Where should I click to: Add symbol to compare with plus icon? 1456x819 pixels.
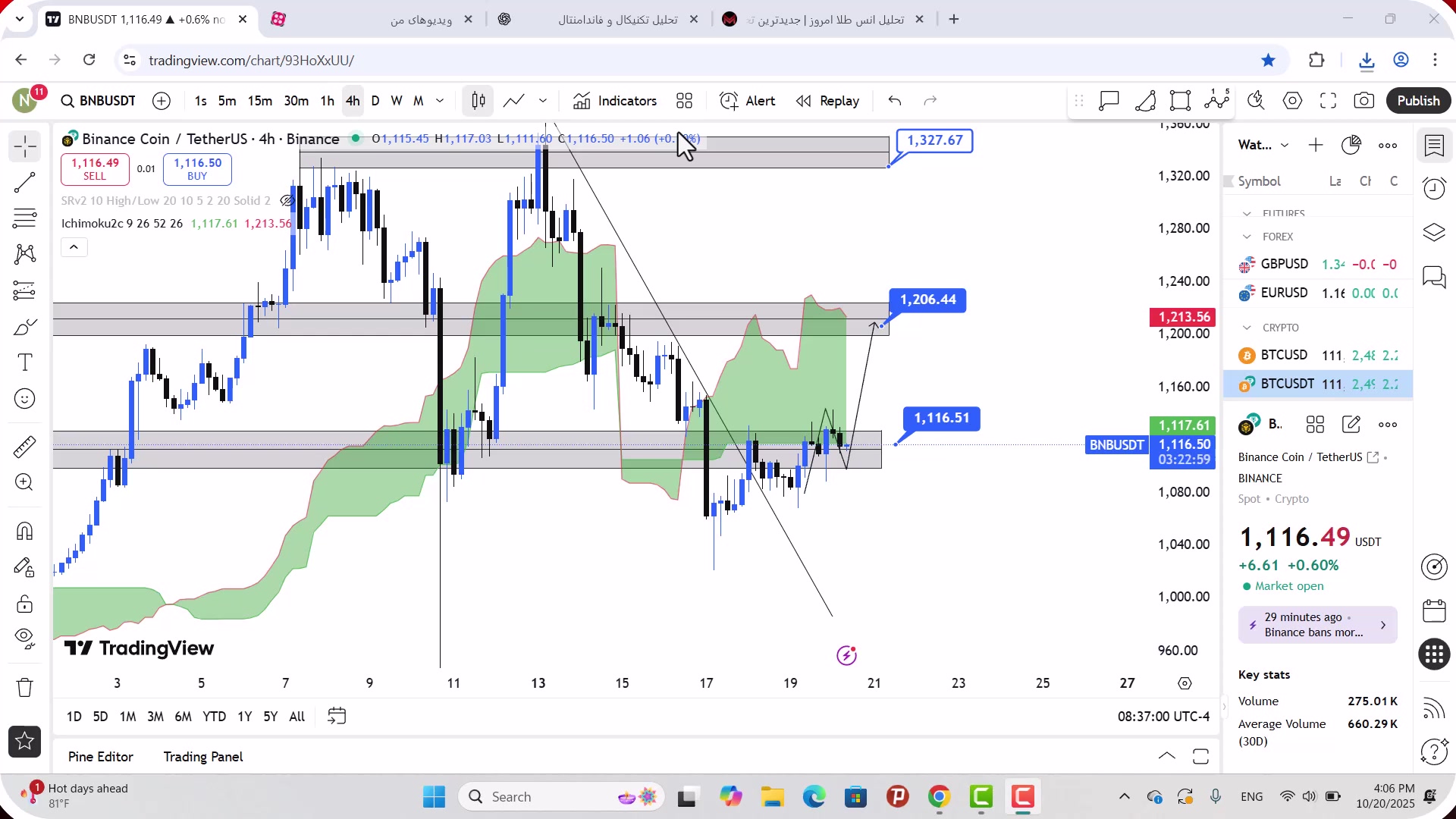tap(162, 101)
